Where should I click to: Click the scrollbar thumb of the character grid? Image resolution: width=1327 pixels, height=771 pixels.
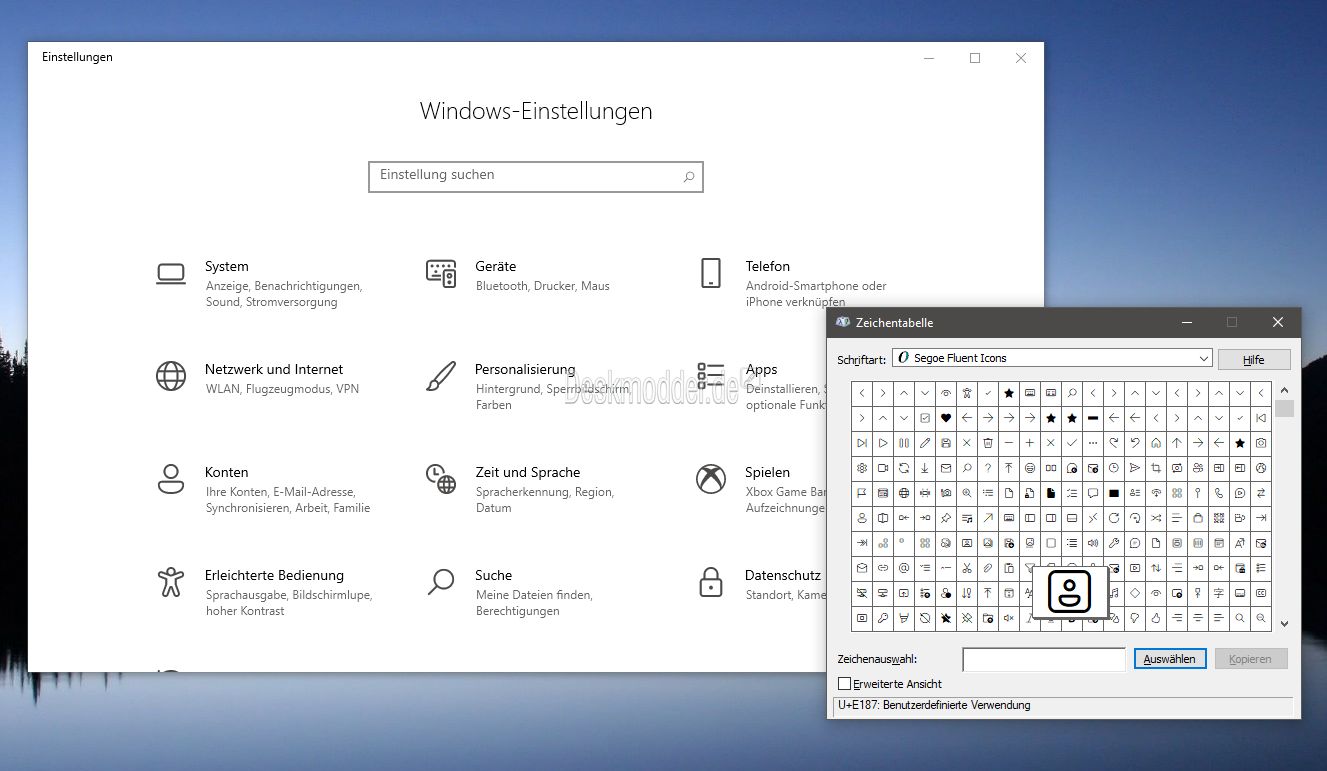1284,408
